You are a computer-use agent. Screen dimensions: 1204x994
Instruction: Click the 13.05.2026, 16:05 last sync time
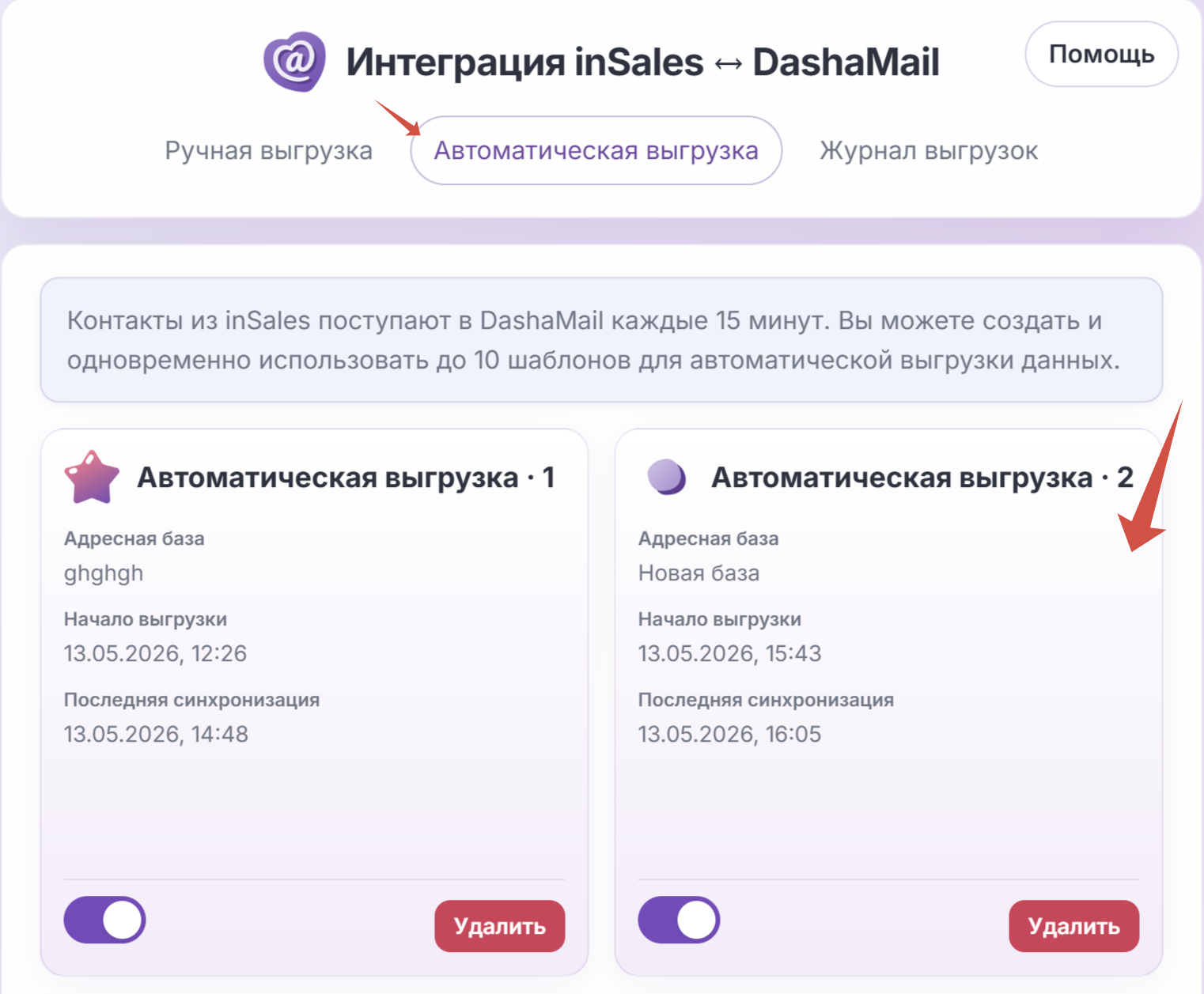pos(729,734)
